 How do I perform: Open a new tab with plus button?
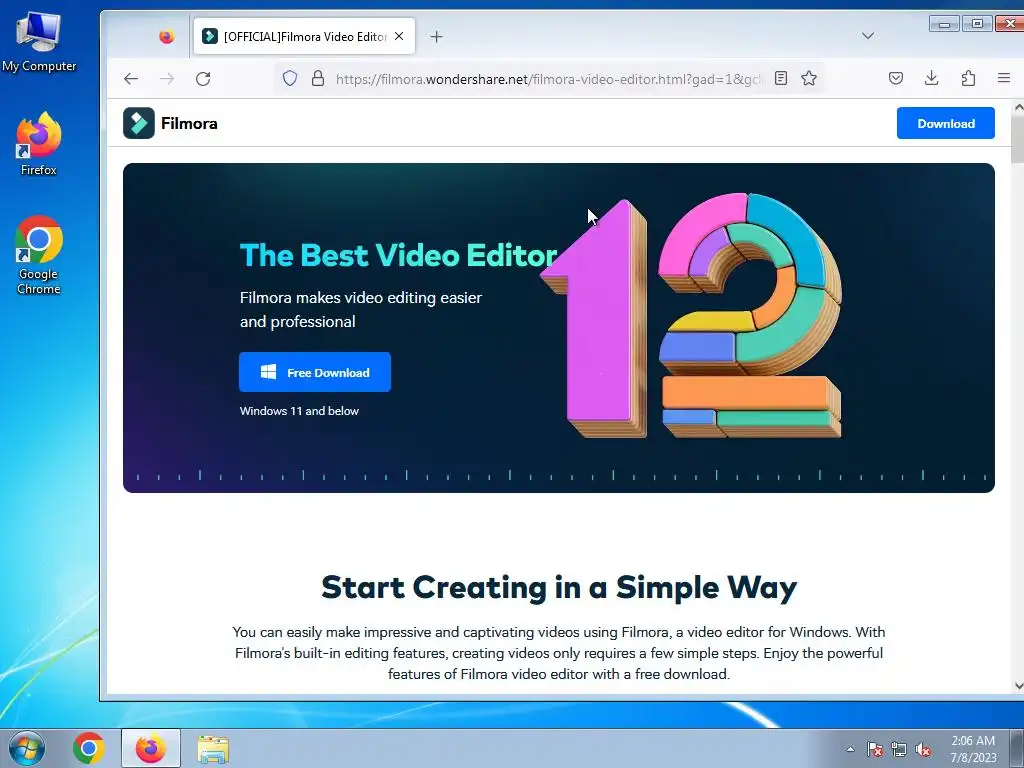tap(437, 37)
